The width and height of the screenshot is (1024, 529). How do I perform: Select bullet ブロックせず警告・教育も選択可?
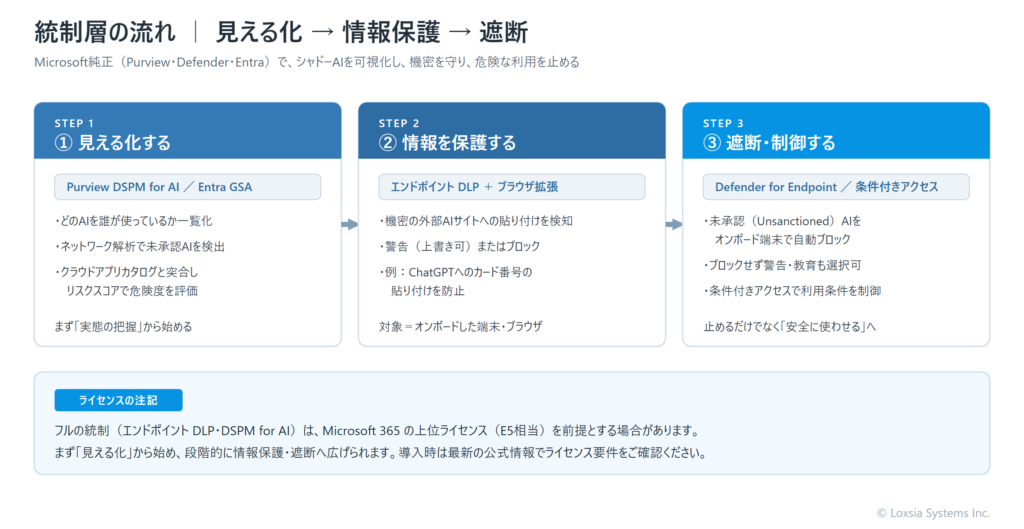coord(782,265)
